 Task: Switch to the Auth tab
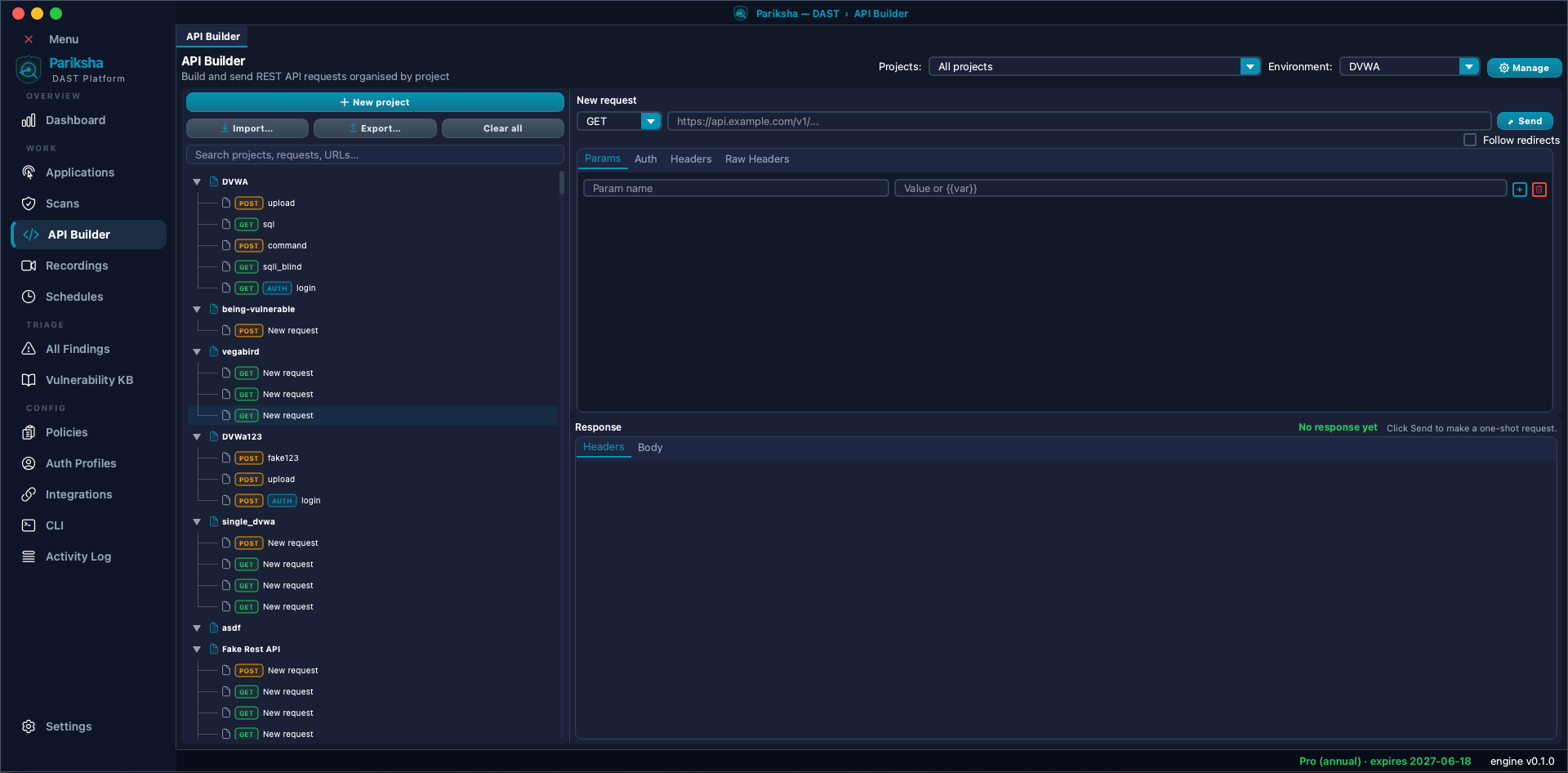[645, 159]
